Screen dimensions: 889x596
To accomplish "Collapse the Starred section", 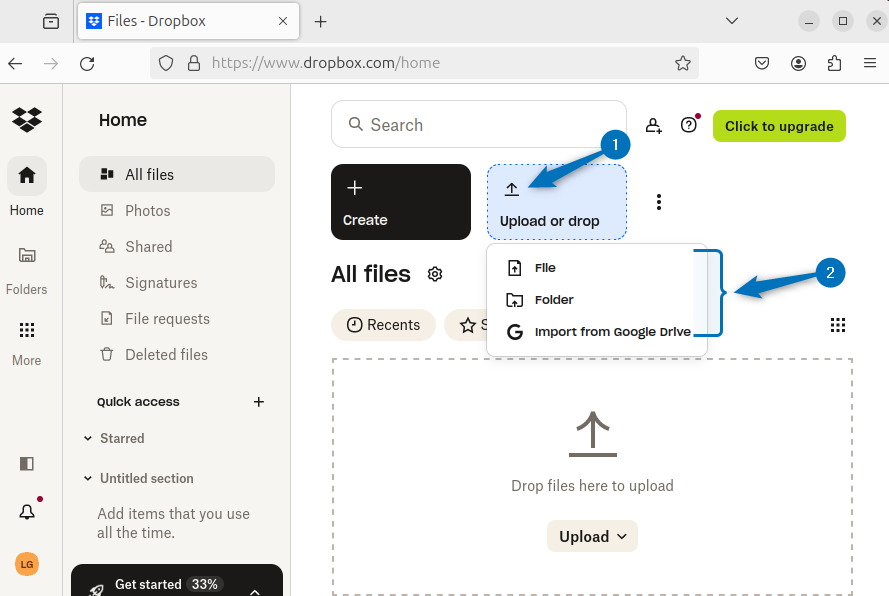I will coord(88,439).
